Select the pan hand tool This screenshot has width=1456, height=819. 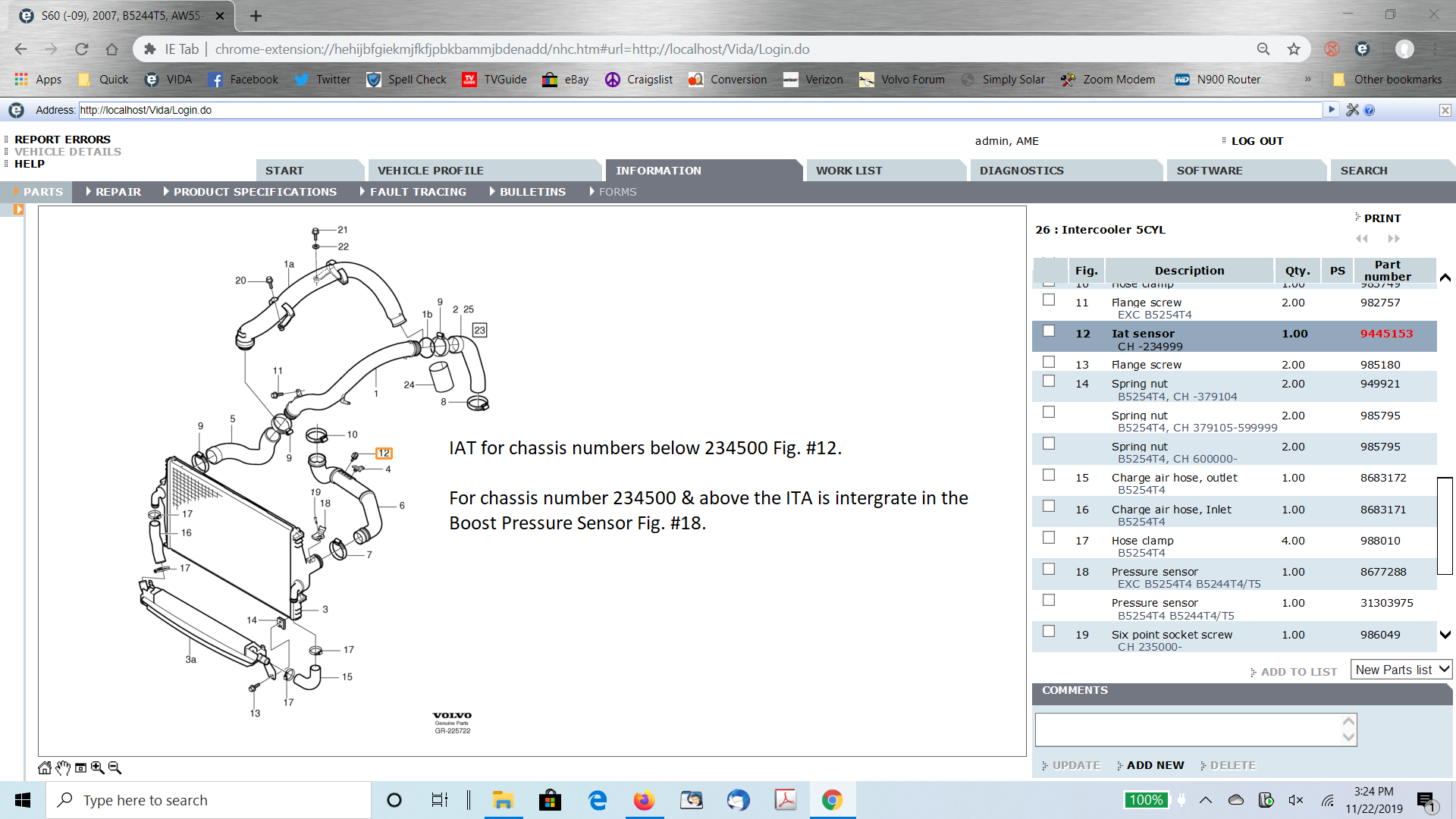coord(63,767)
